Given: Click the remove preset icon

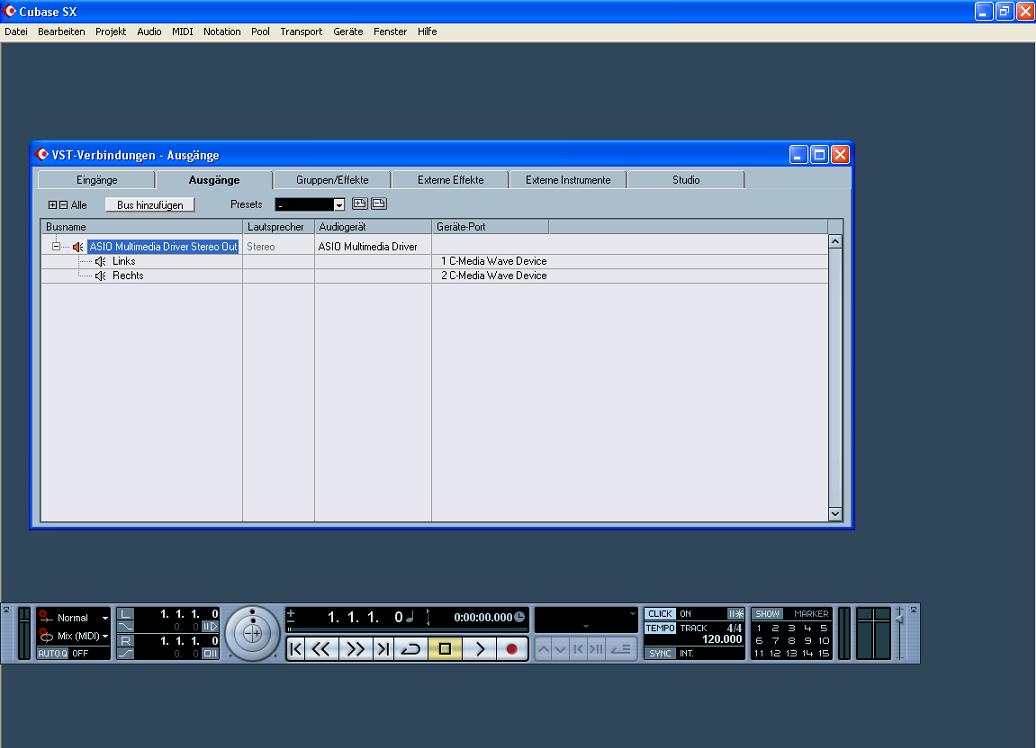Looking at the screenshot, I should point(379,204).
